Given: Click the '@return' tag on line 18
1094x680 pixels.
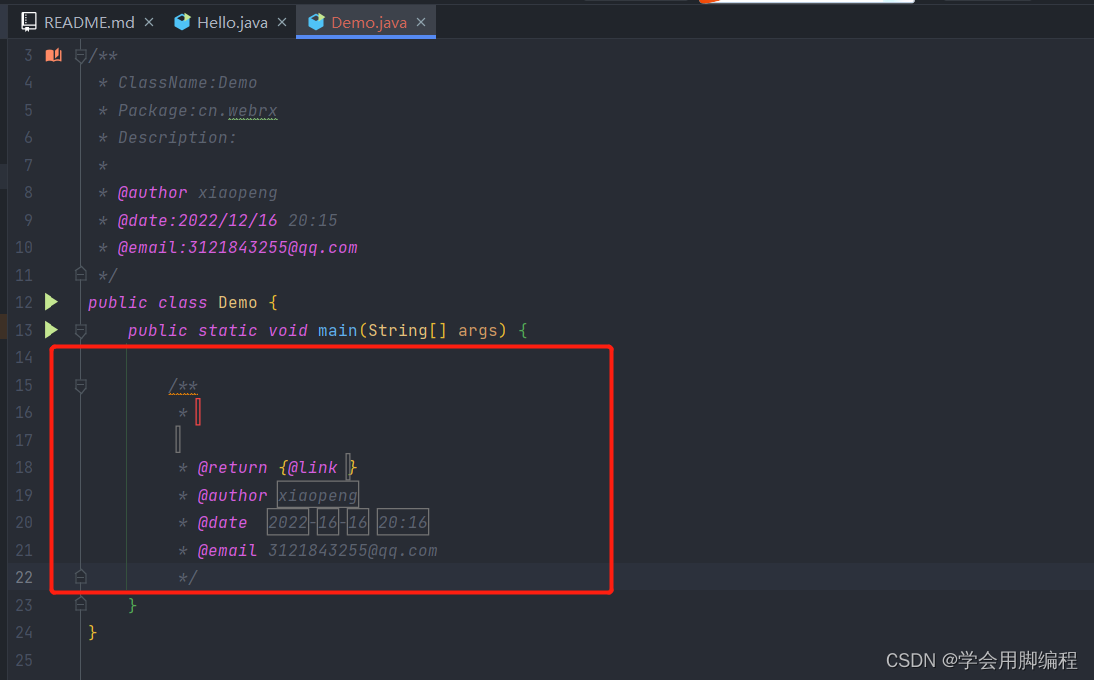Looking at the screenshot, I should [x=232, y=467].
